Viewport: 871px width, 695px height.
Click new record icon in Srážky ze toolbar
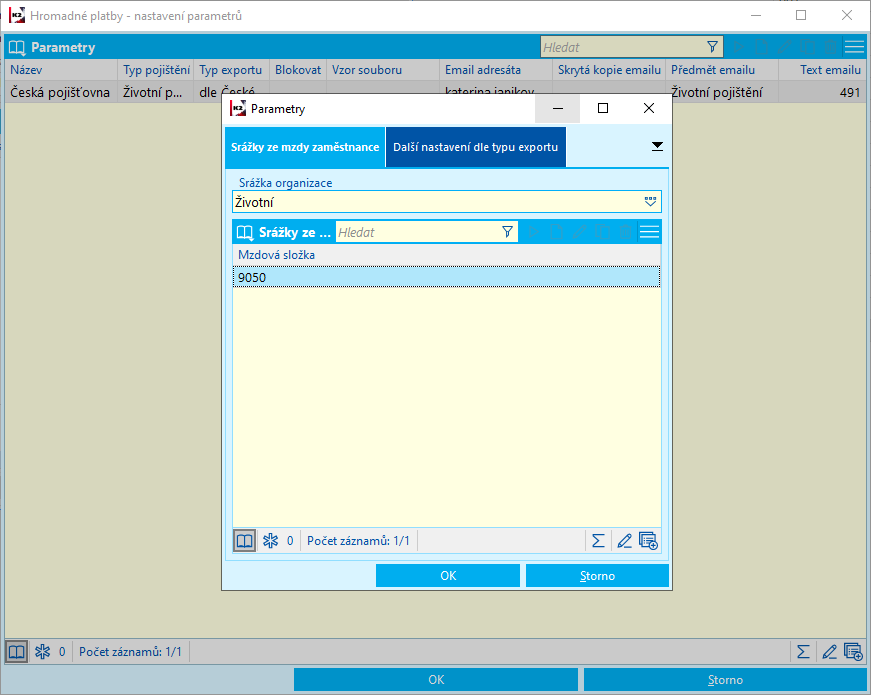[556, 232]
